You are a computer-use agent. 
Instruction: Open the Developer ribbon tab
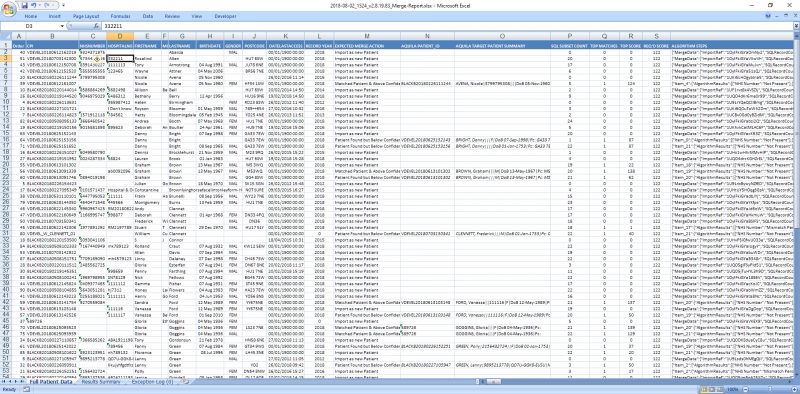click(x=225, y=16)
